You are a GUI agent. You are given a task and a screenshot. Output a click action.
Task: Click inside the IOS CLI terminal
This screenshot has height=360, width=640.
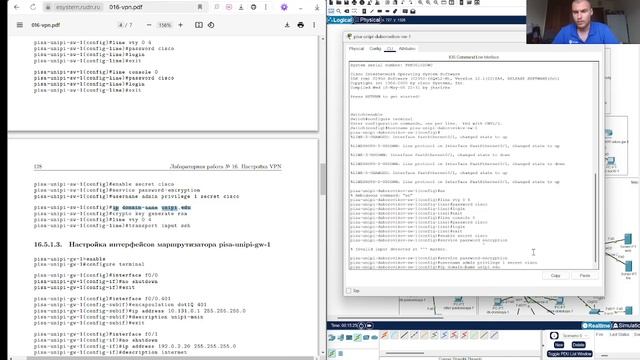click(x=472, y=165)
